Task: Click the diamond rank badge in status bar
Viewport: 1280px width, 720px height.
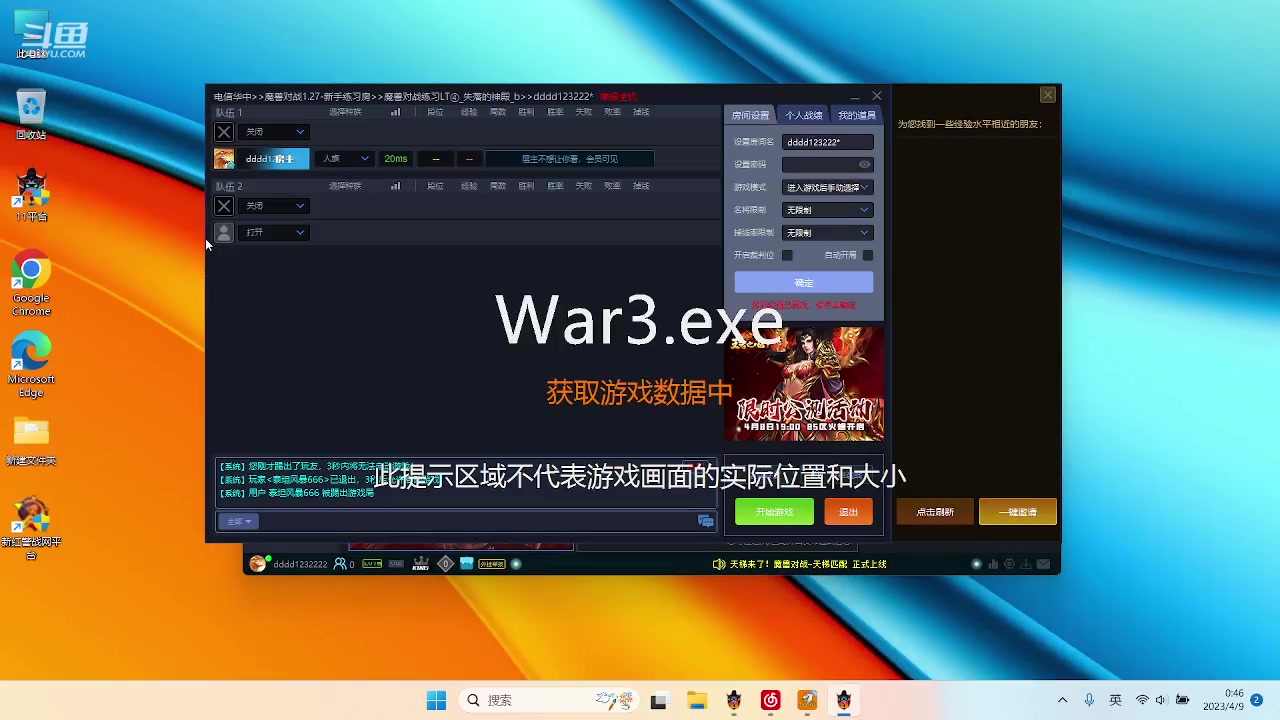Action: 446,564
